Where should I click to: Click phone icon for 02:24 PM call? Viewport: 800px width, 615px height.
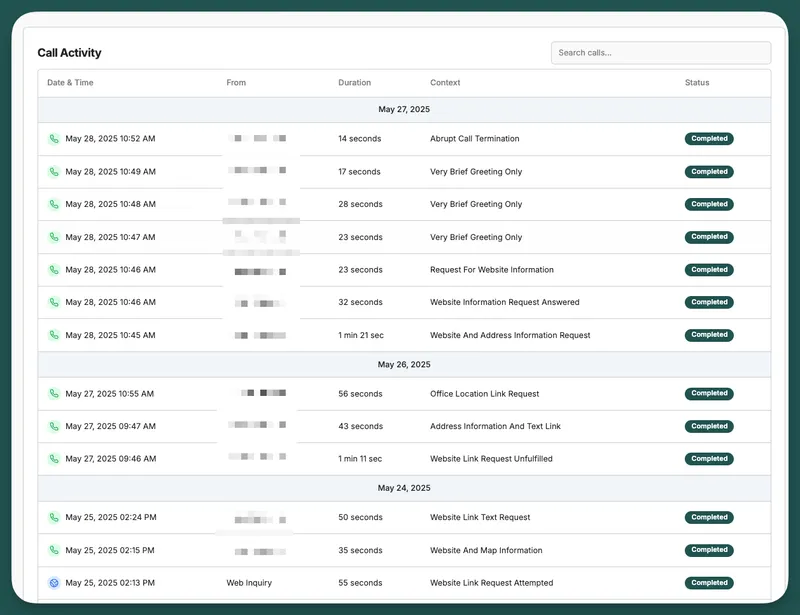(x=54, y=518)
